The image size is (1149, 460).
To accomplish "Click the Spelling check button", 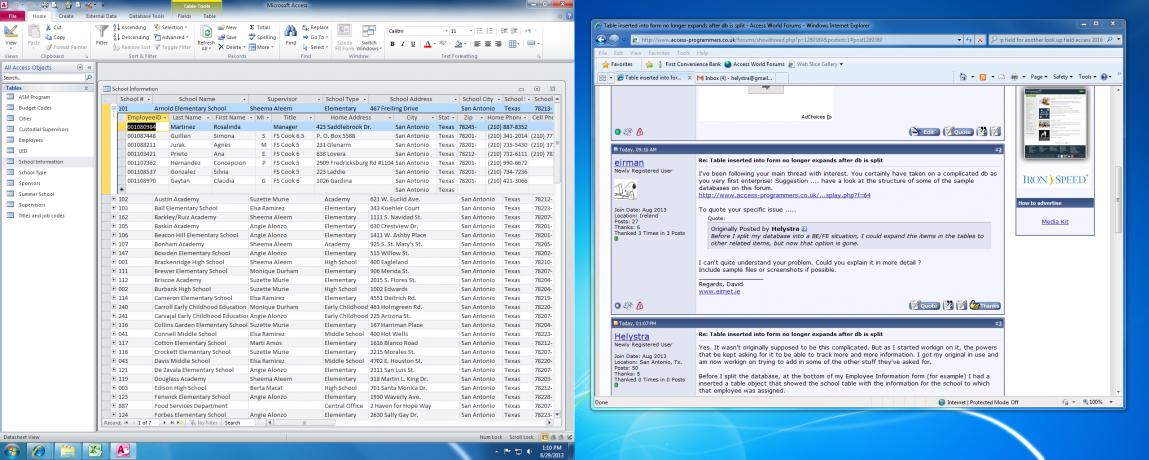I will [262, 37].
